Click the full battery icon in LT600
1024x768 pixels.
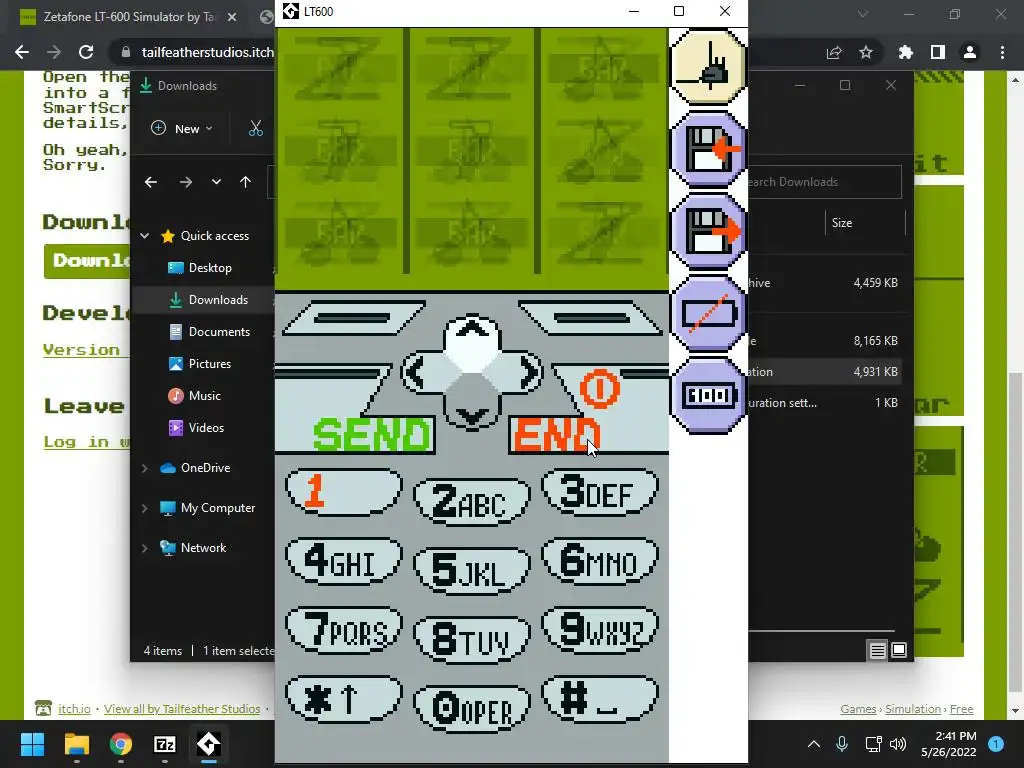(708, 396)
